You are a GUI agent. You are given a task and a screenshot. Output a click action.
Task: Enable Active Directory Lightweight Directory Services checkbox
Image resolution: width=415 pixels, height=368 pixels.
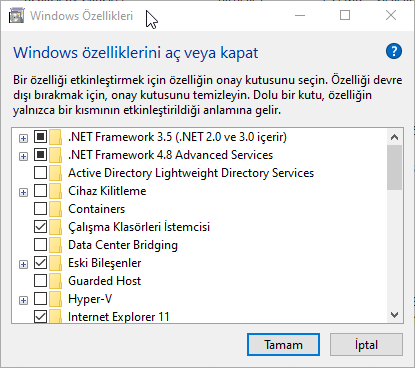tap(40, 173)
